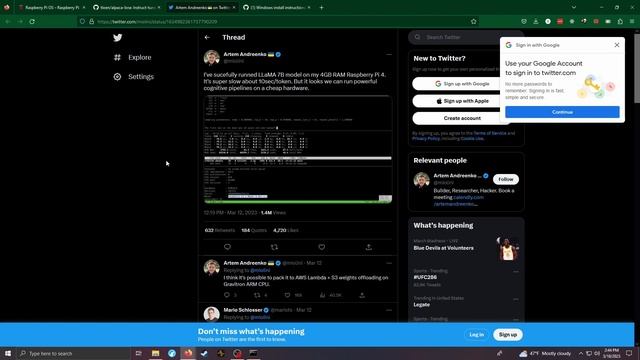Open the browser downloads icon
Screen dimensions: 640x360
tap(536, 21)
